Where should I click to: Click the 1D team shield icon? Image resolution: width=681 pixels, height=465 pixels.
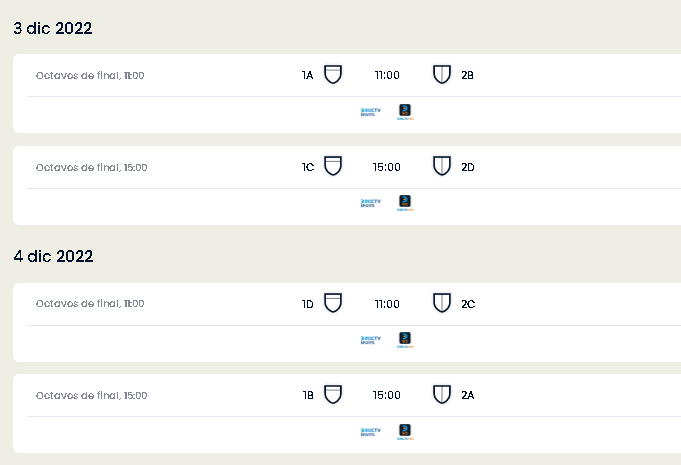[x=333, y=303]
